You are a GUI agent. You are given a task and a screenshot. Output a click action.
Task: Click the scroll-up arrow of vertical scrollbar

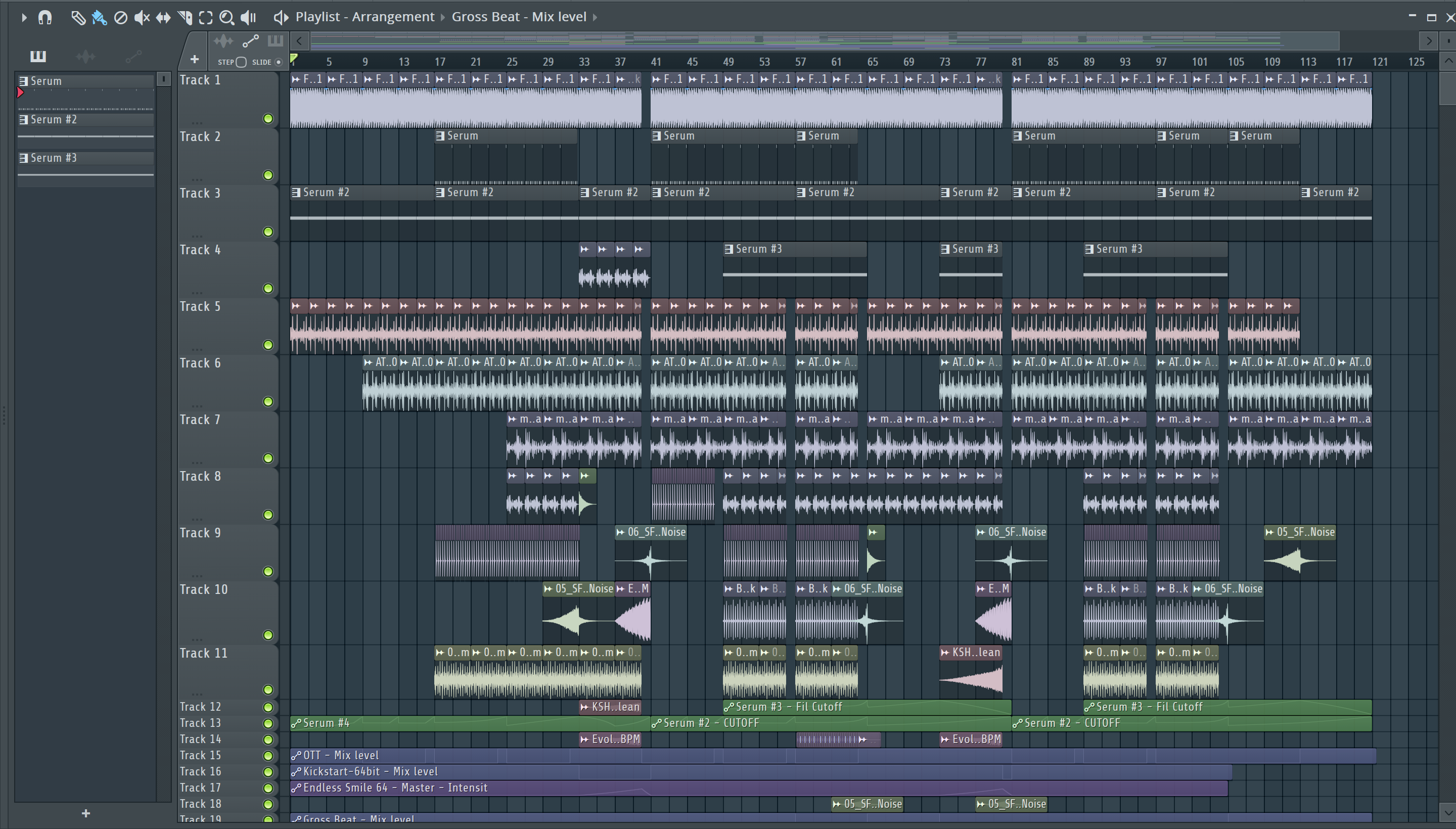1448,61
